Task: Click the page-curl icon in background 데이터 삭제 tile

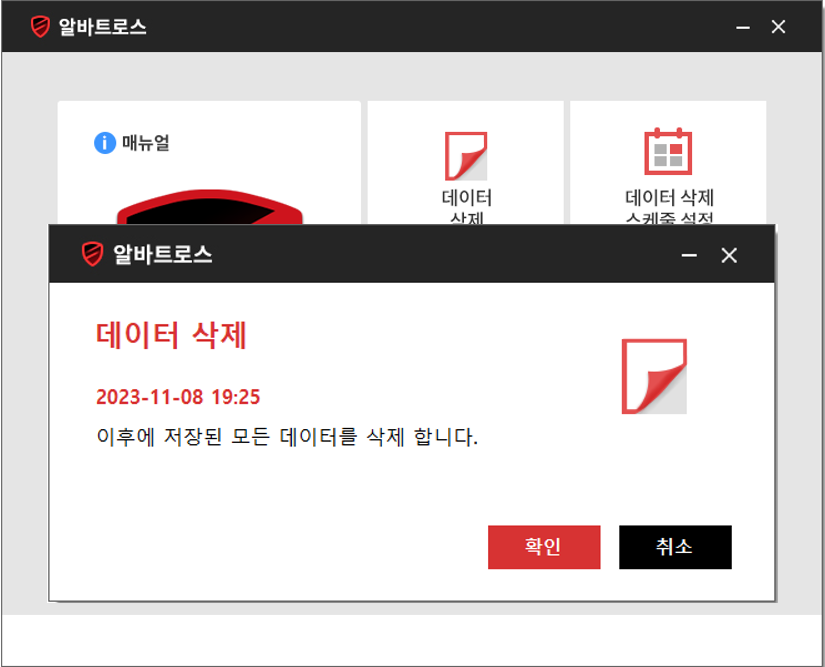Action: click(x=465, y=156)
